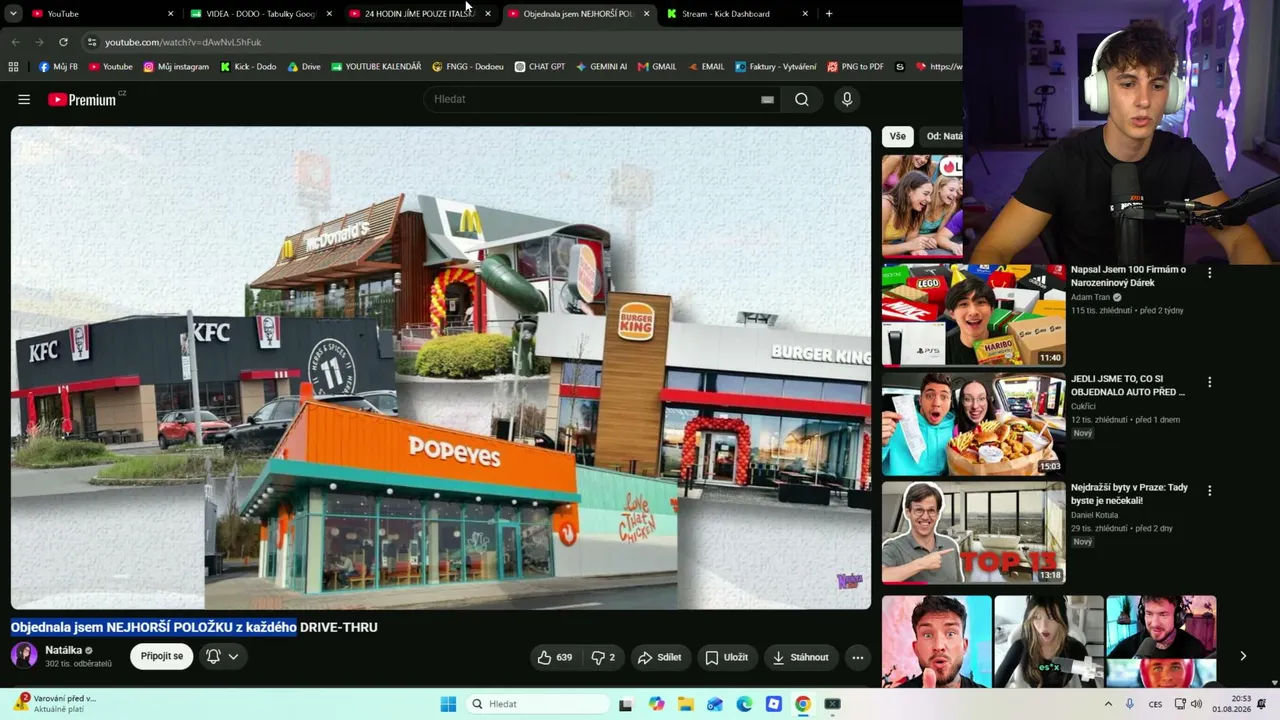This screenshot has width=1280, height=720.
Task: Open the Můj FB bookmark
Action: tap(58, 67)
